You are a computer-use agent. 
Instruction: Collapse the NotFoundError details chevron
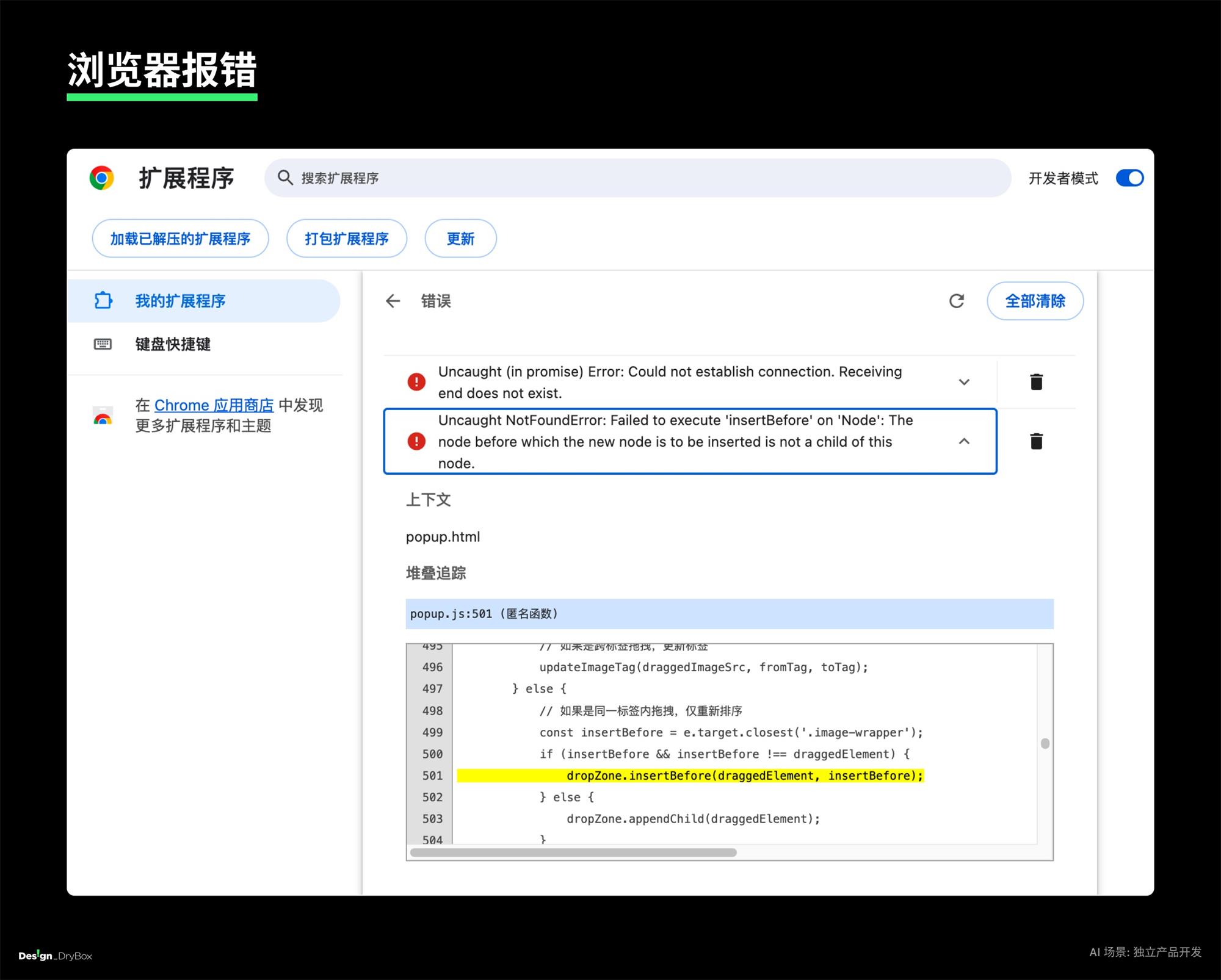(x=964, y=441)
